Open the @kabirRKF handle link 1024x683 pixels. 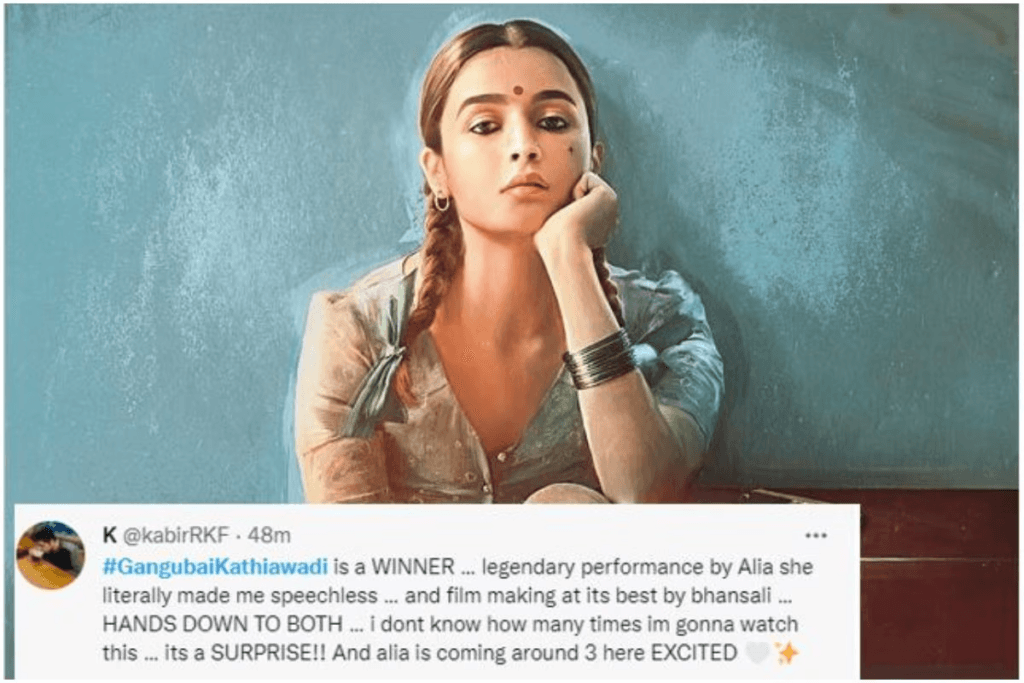point(176,535)
